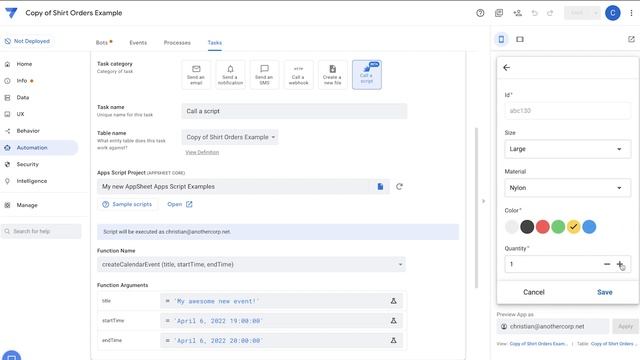Click Save in the preview form

604,292
